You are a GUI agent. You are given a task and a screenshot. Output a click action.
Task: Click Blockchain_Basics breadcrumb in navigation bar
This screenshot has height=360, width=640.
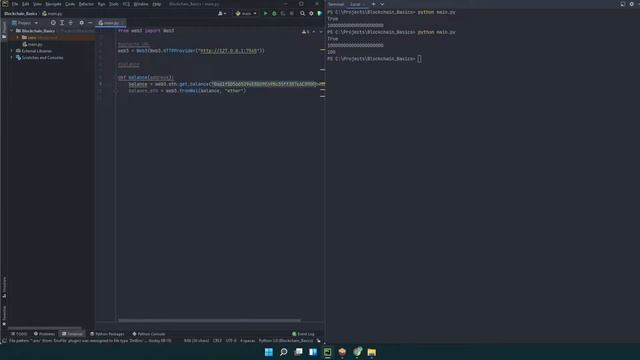click(20, 13)
